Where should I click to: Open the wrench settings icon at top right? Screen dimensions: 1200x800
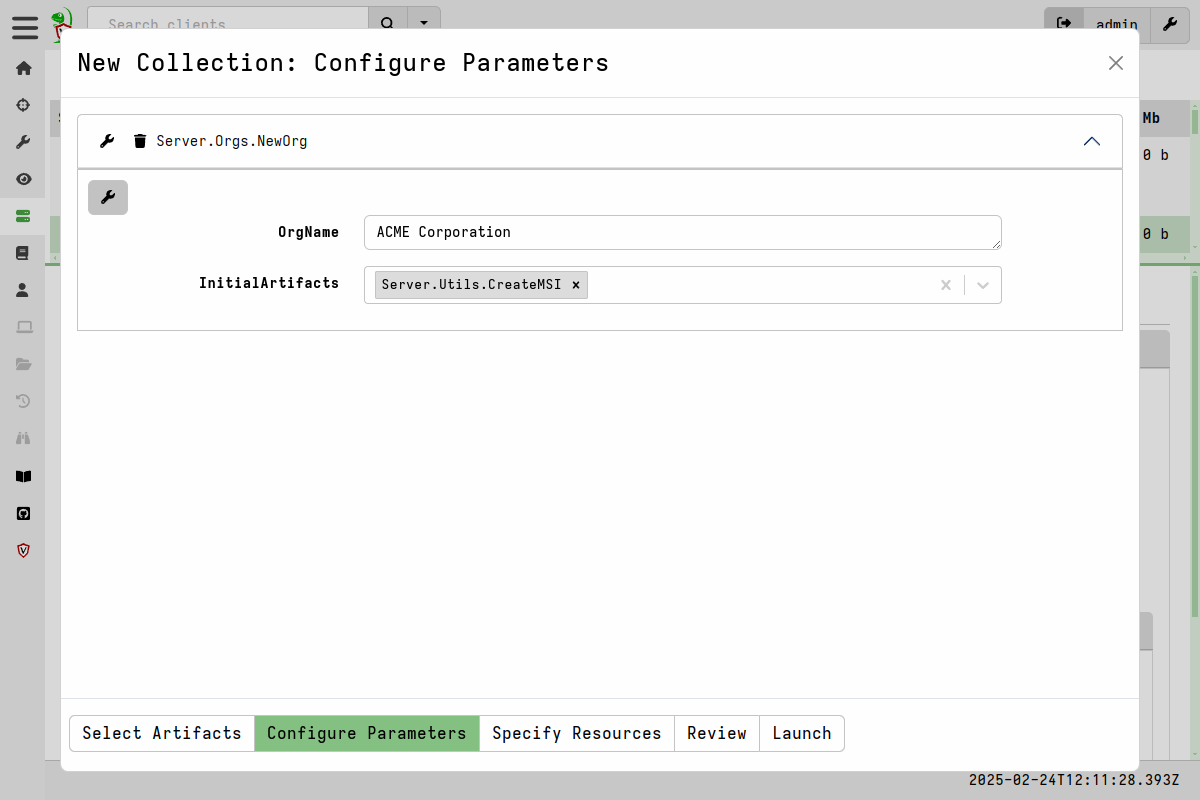(1169, 25)
